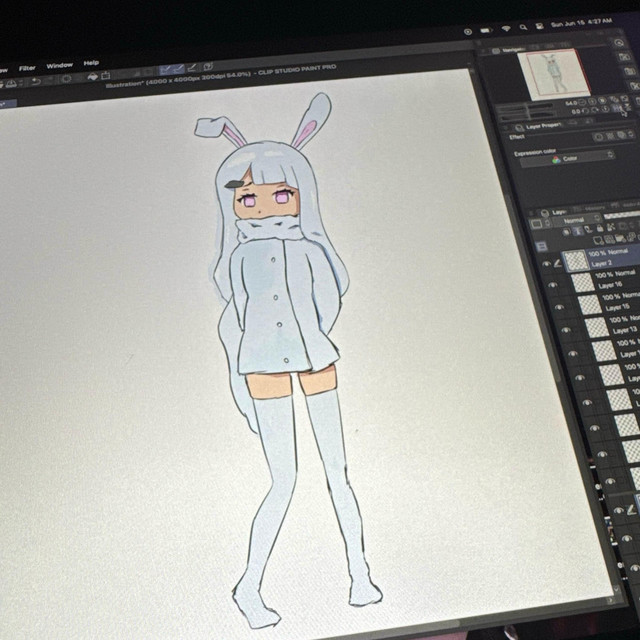
Task: Click the Scale/Rotate transform icon in the command bar
Action: 106,76
